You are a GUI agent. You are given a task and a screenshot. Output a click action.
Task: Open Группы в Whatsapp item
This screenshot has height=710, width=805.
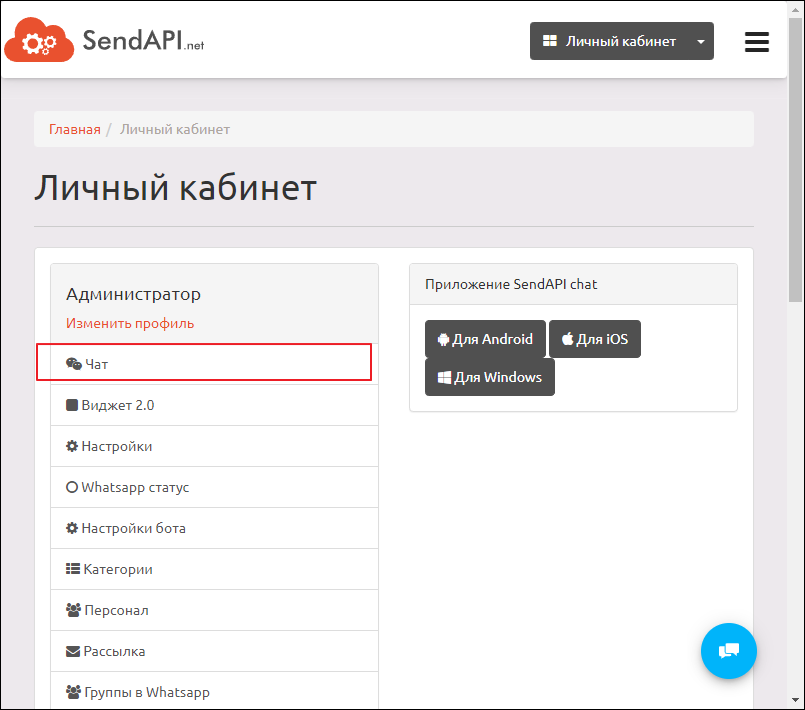[x=146, y=692]
